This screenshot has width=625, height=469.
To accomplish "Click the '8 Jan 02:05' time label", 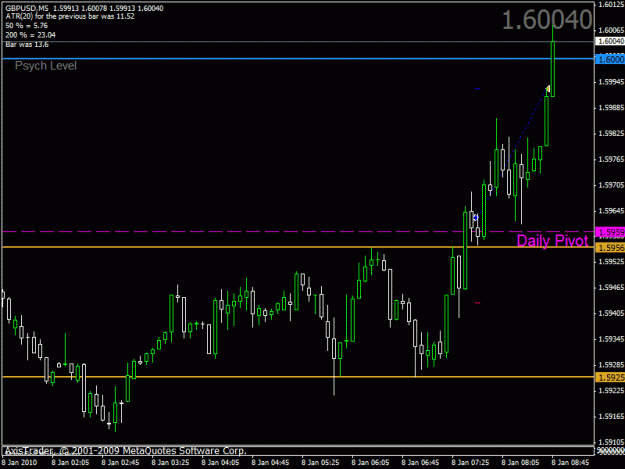I will pos(70,463).
